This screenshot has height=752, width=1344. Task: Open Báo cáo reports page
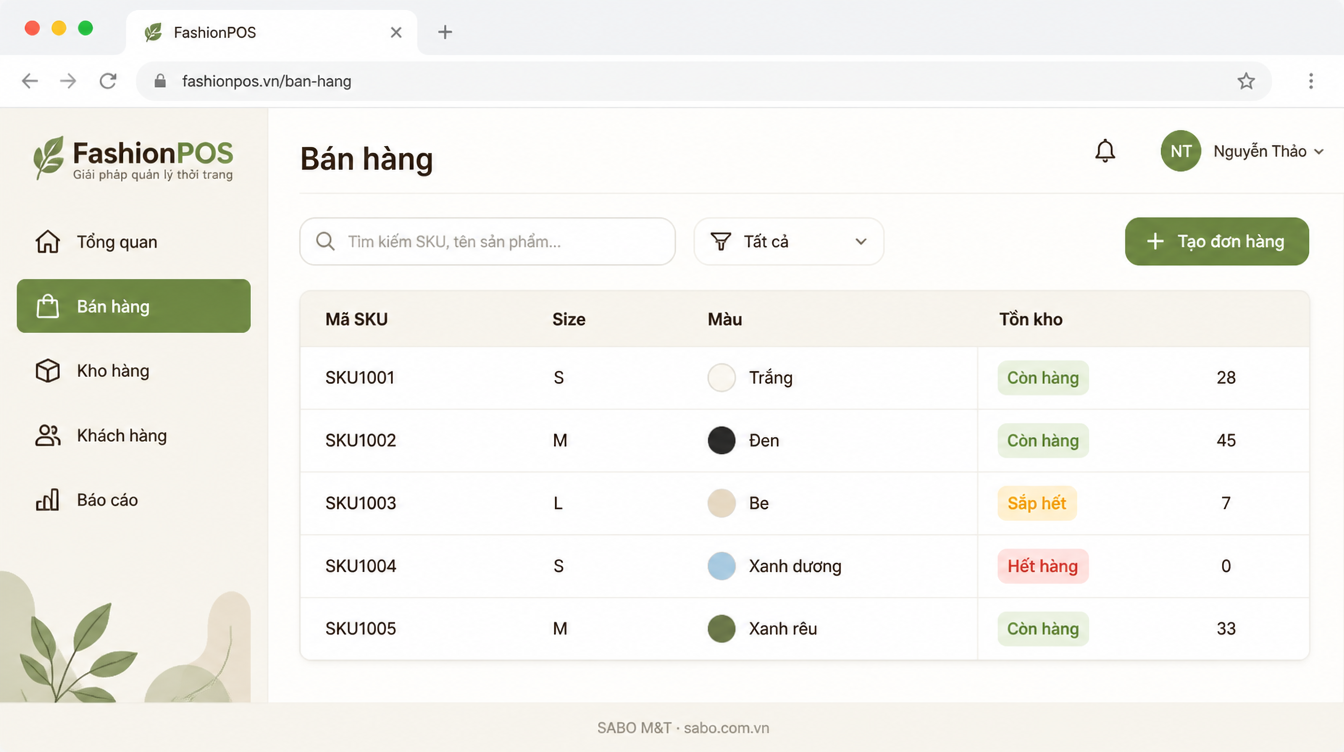coord(134,500)
